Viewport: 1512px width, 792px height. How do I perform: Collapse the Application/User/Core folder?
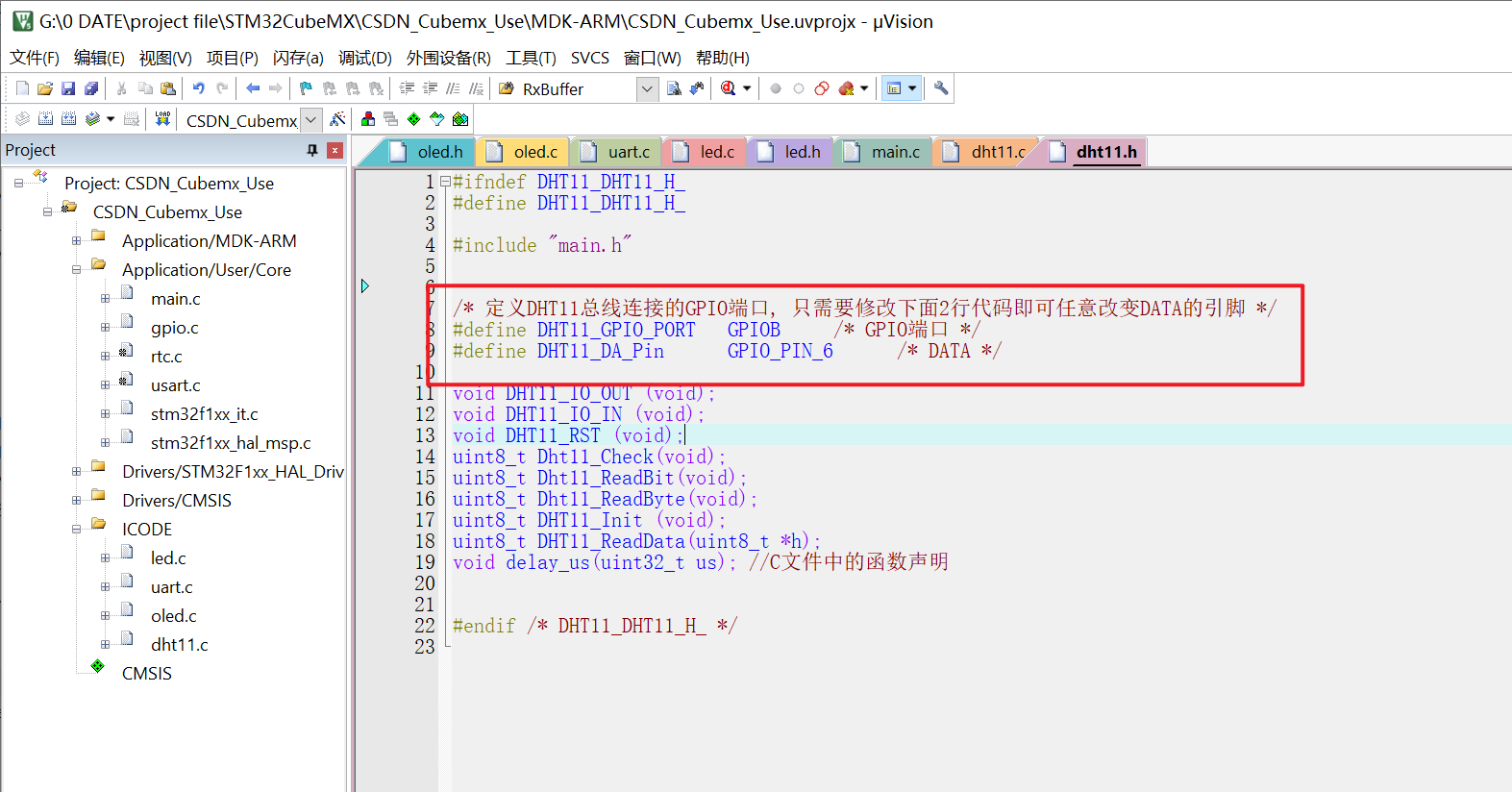coord(76,270)
